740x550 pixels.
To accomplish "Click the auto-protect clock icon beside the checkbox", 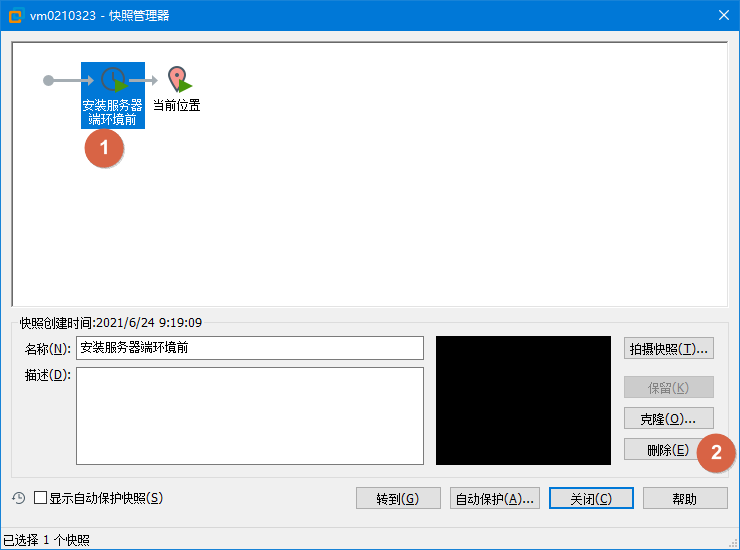I will 18,498.
